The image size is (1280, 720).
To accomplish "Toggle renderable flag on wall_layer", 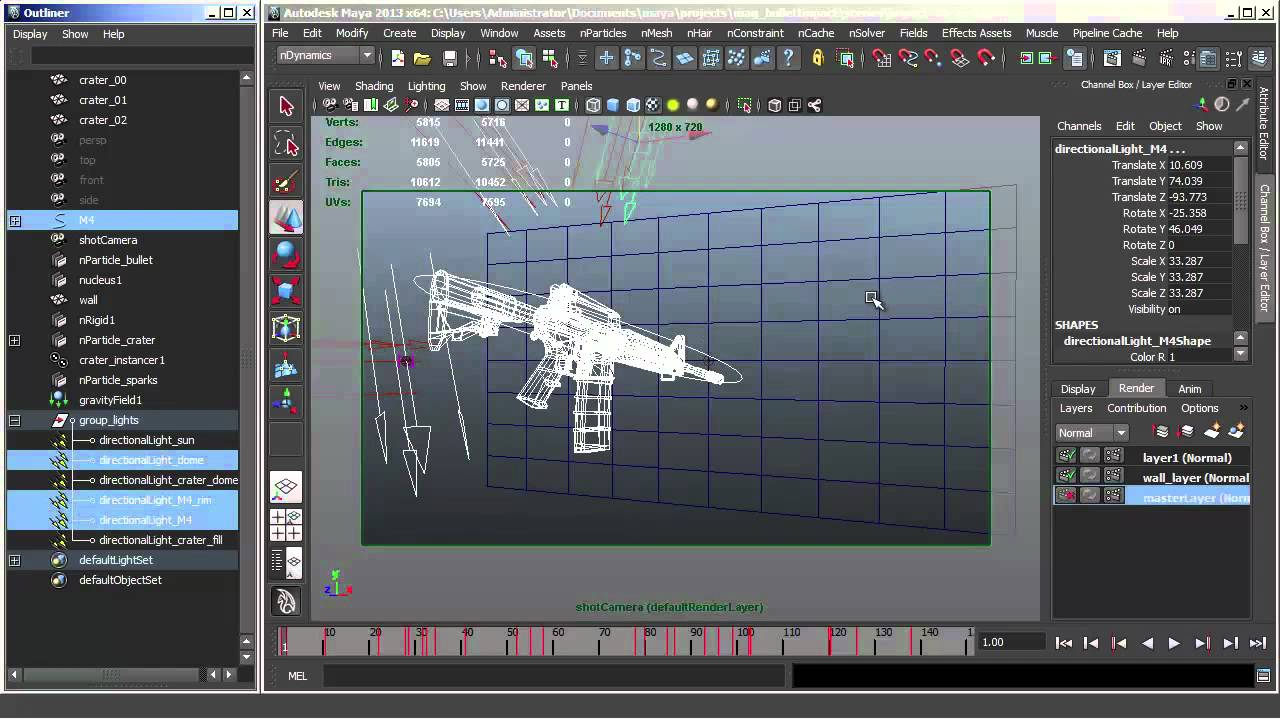I will point(1066,477).
